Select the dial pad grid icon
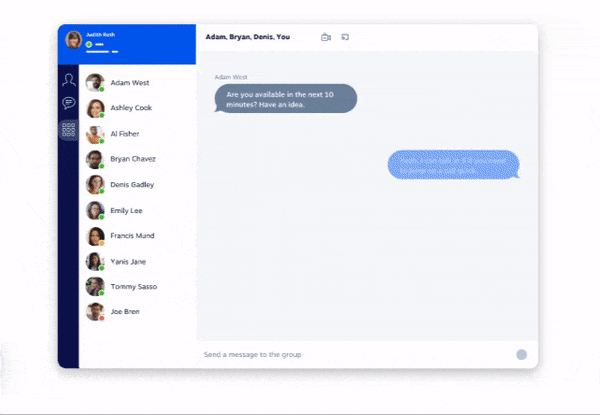The height and width of the screenshot is (415, 600). tap(68, 129)
